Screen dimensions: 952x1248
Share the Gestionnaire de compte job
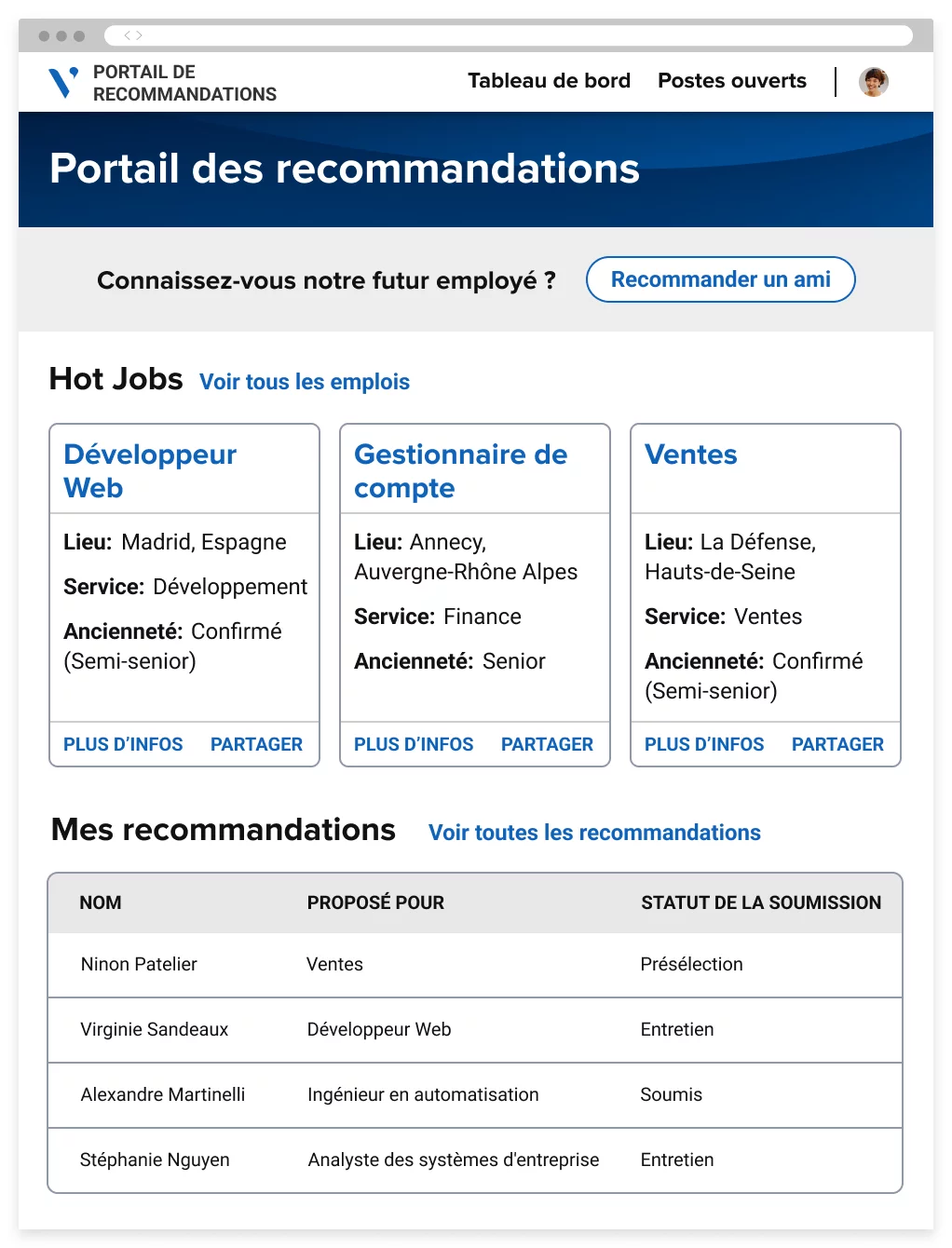pyautogui.click(x=547, y=744)
